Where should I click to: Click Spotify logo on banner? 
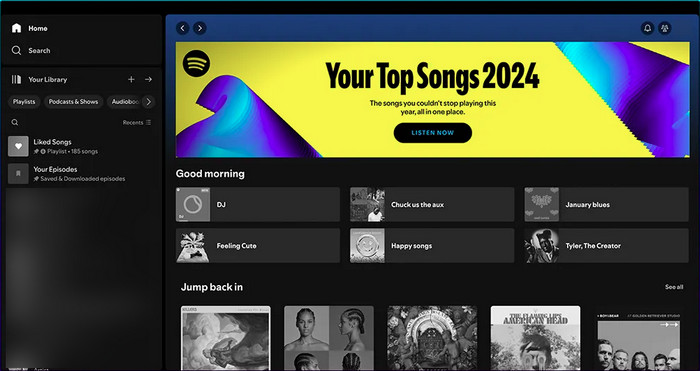click(196, 63)
